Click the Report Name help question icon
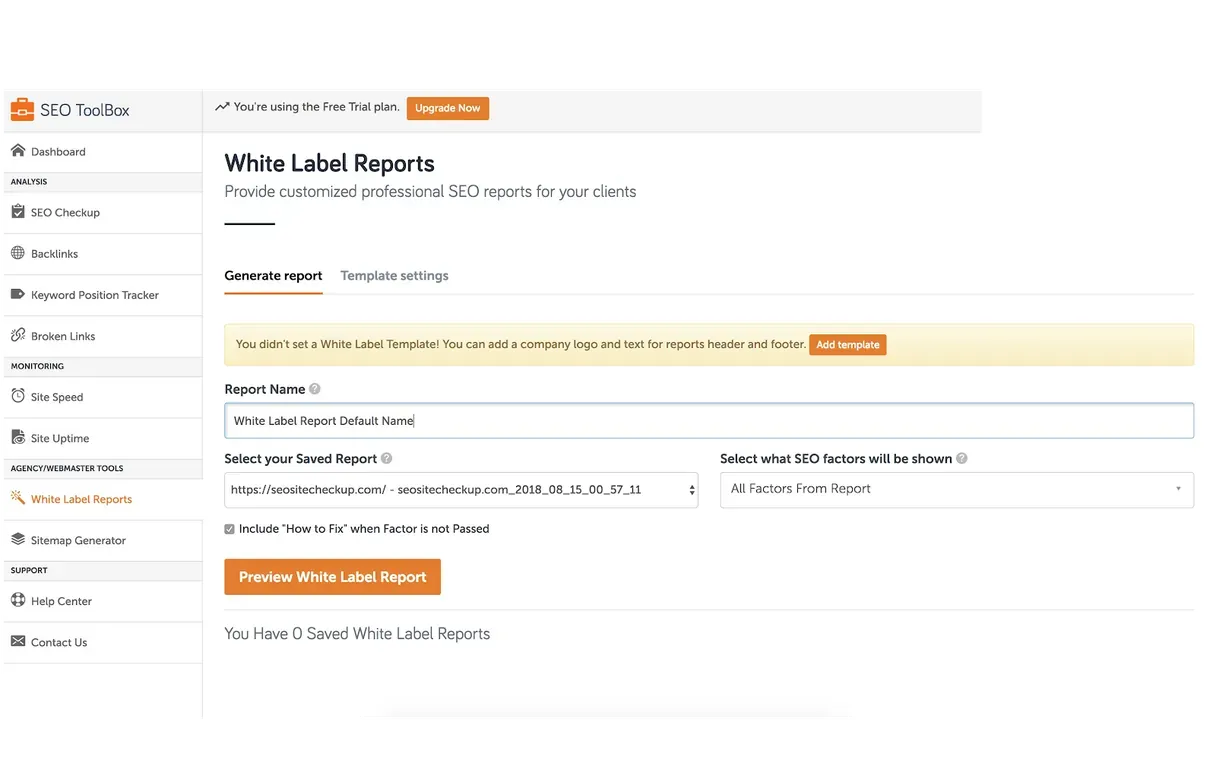 (x=315, y=389)
